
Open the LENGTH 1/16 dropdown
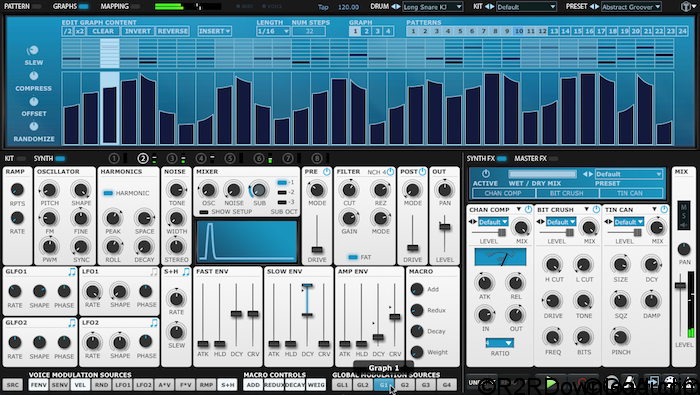273,31
